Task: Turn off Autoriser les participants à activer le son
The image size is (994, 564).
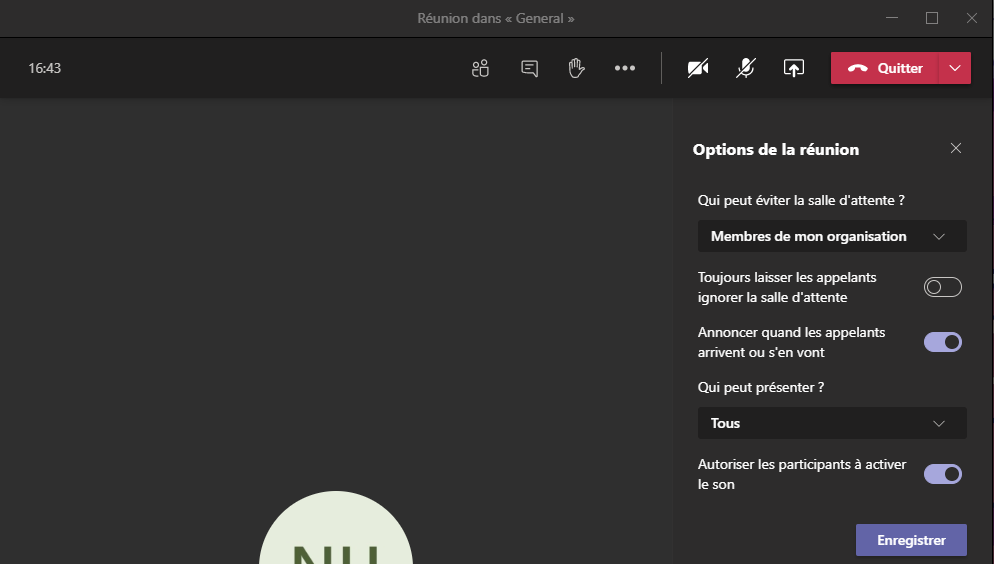Action: coord(943,474)
